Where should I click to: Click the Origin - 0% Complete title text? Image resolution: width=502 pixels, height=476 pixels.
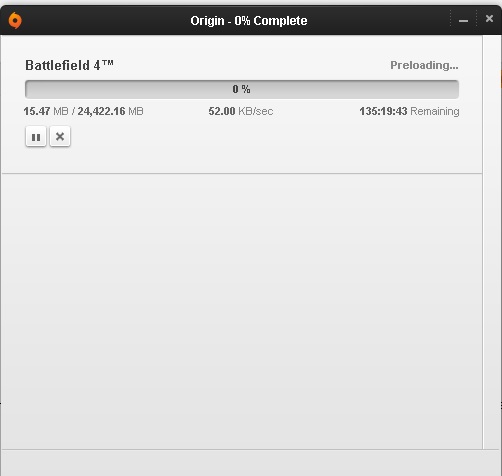click(249, 21)
